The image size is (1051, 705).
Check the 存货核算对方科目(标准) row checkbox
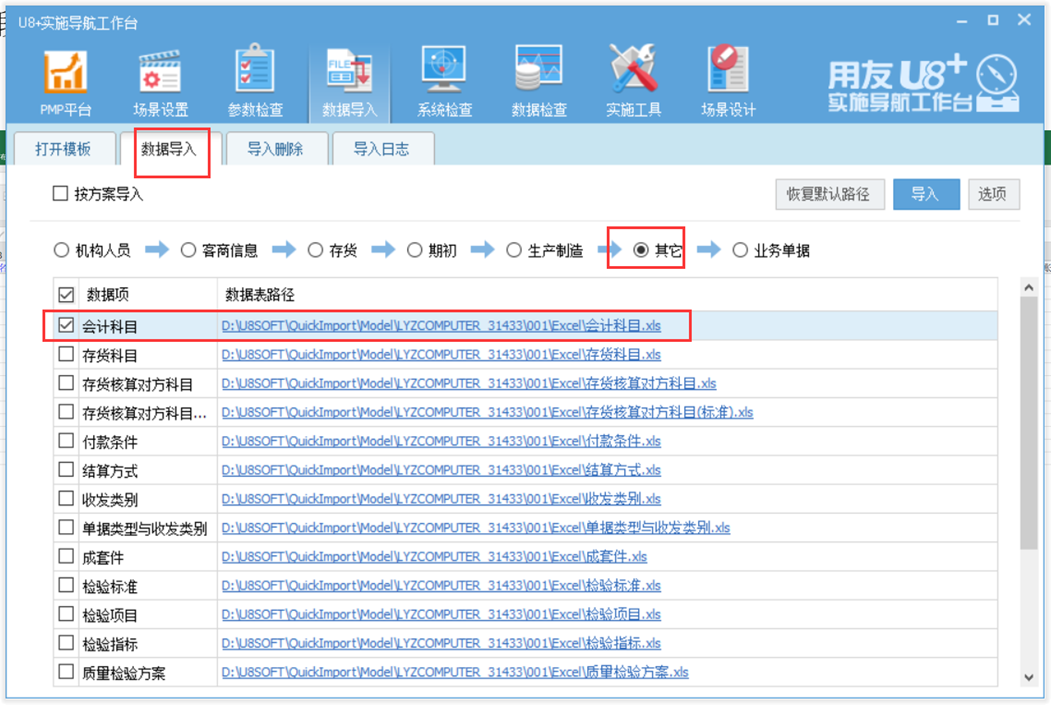[66, 411]
